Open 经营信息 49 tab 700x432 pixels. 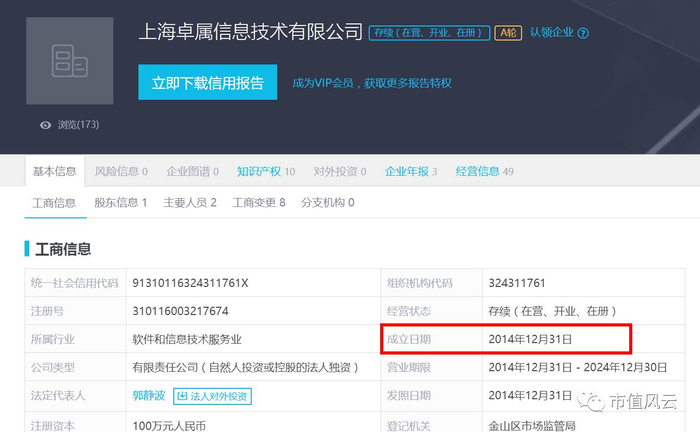[x=484, y=171]
